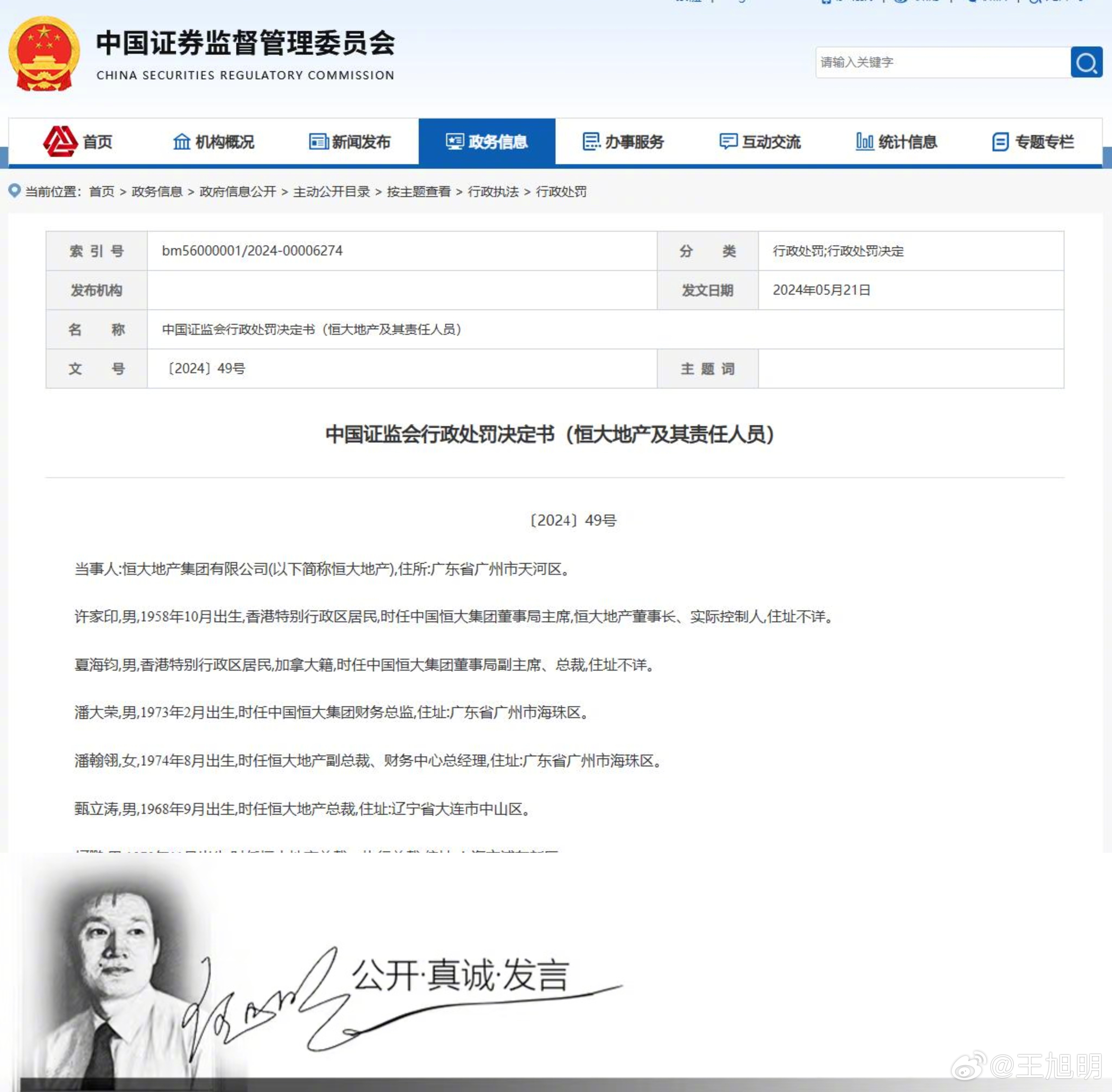Follow the 行政执法 breadcrumb link
This screenshot has width=1112, height=1092.
[x=494, y=191]
